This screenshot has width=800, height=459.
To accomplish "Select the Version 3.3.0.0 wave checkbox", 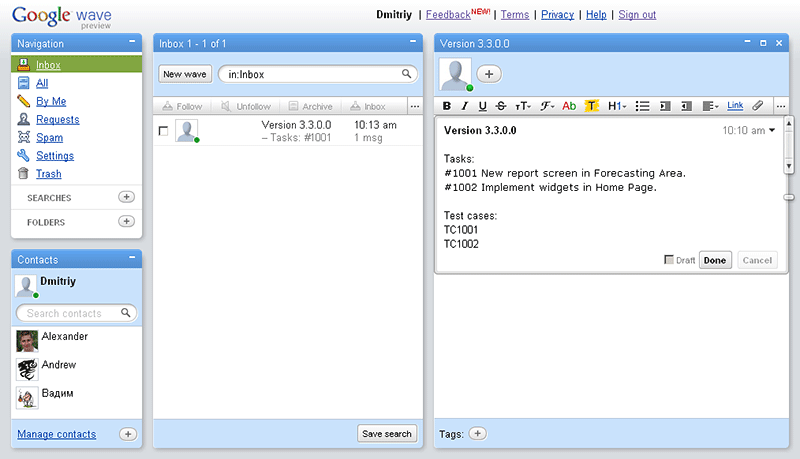I will (163, 131).
